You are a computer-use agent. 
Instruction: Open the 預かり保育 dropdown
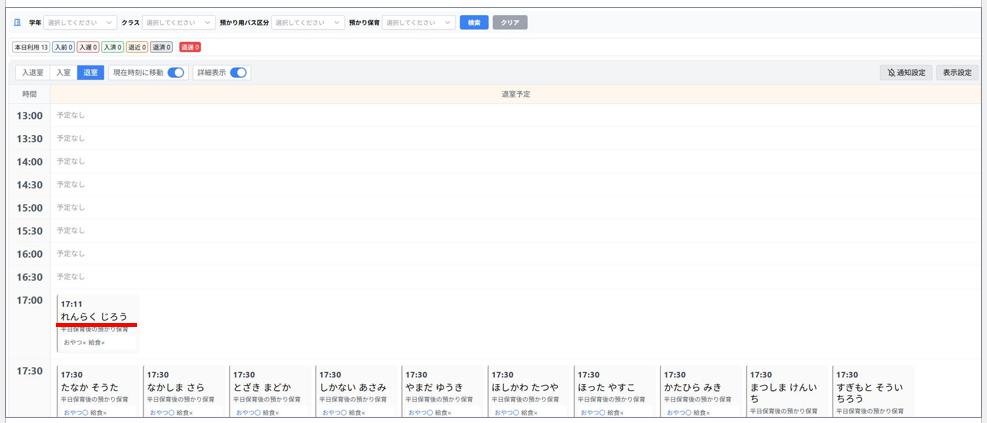click(x=418, y=22)
